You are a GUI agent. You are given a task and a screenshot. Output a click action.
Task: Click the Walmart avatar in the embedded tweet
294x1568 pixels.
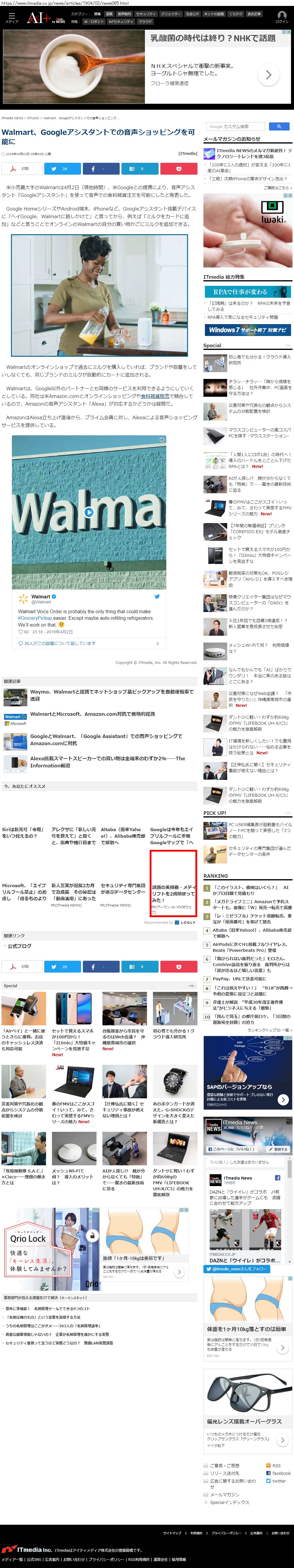click(x=23, y=599)
